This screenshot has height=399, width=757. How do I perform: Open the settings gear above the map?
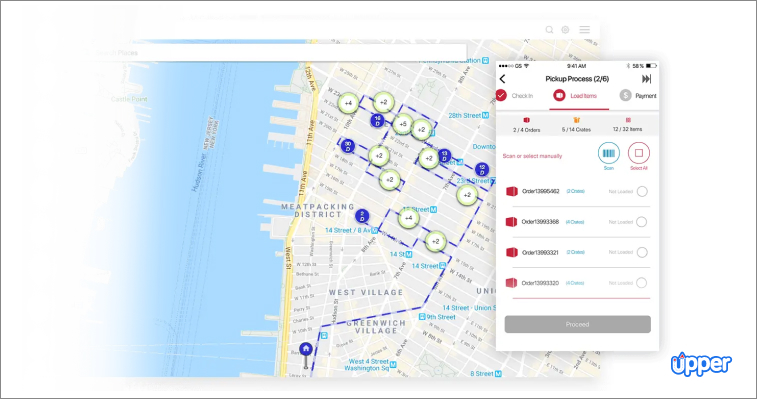565,30
